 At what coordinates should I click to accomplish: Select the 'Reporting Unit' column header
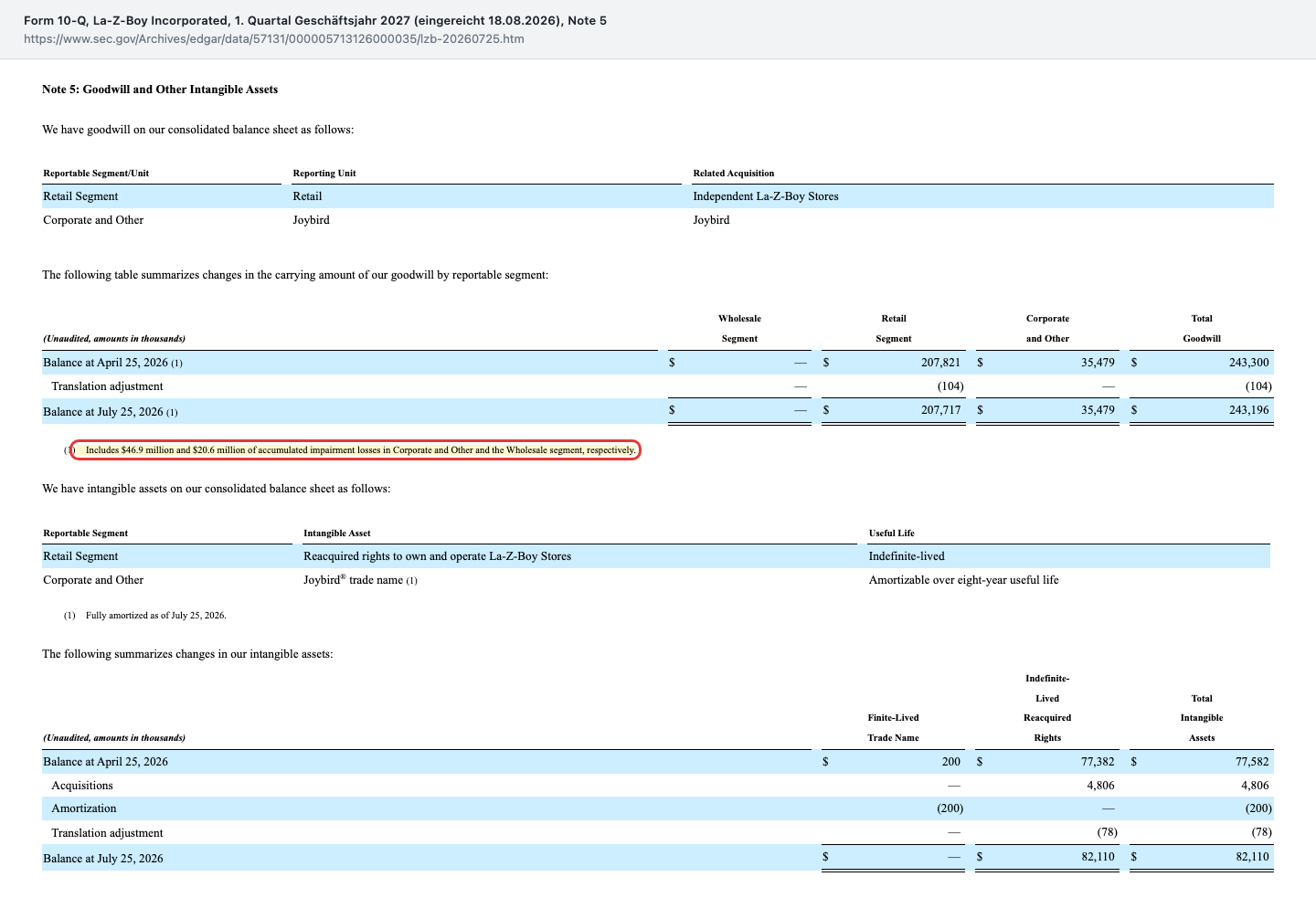pyautogui.click(x=324, y=174)
